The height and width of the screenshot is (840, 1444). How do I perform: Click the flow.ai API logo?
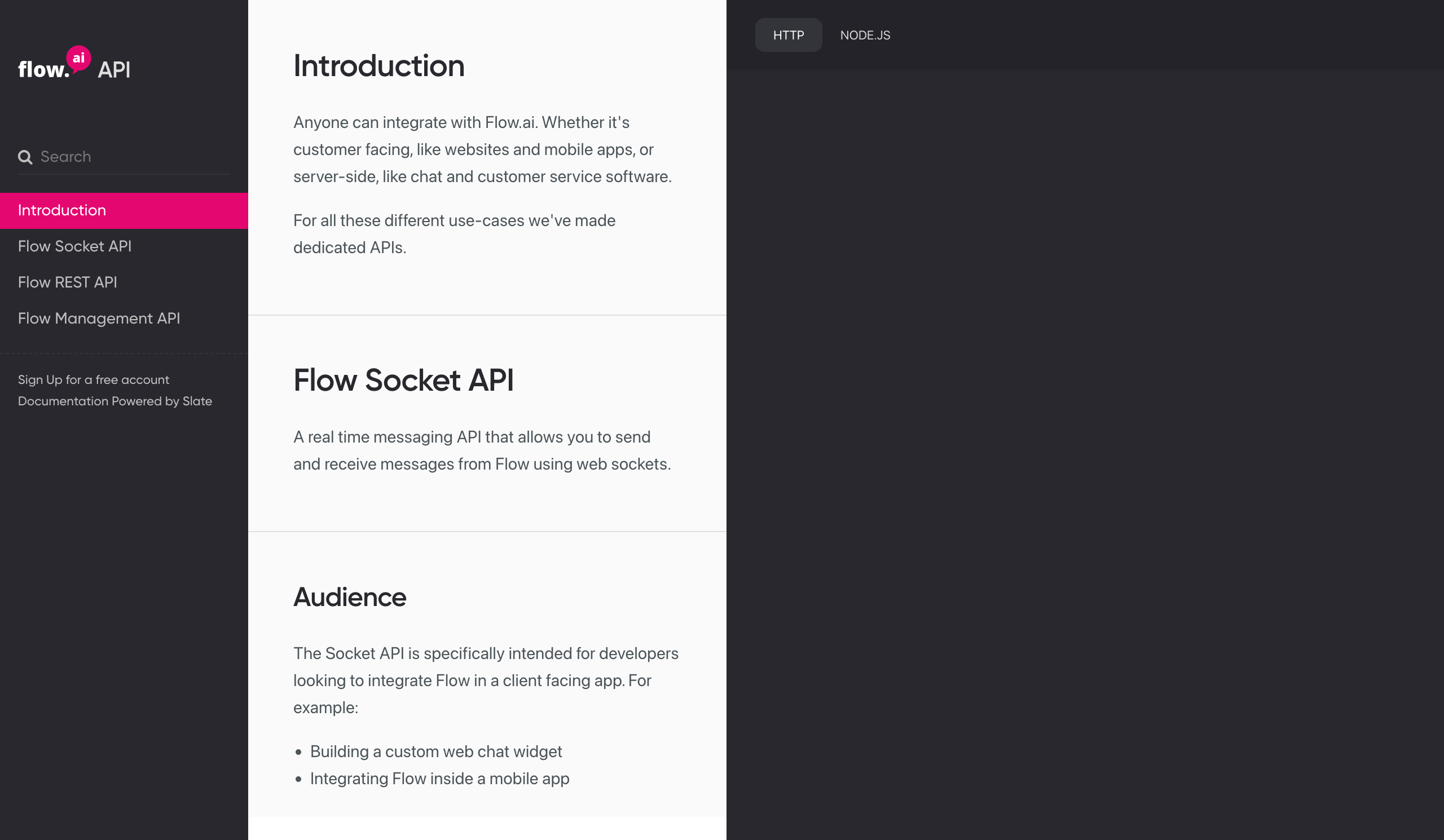[x=74, y=63]
